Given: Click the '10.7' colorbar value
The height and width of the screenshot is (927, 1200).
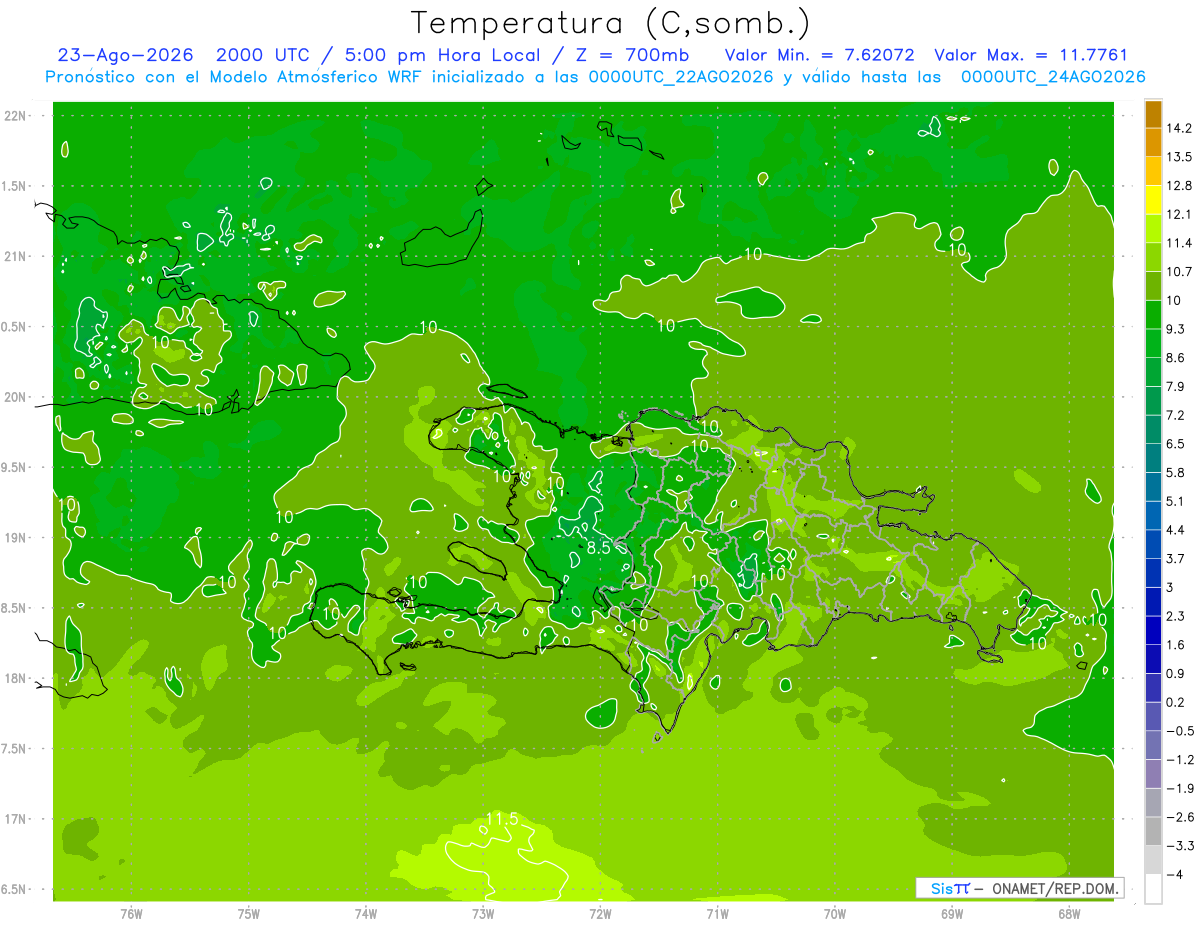Looking at the screenshot, I should (1180, 272).
